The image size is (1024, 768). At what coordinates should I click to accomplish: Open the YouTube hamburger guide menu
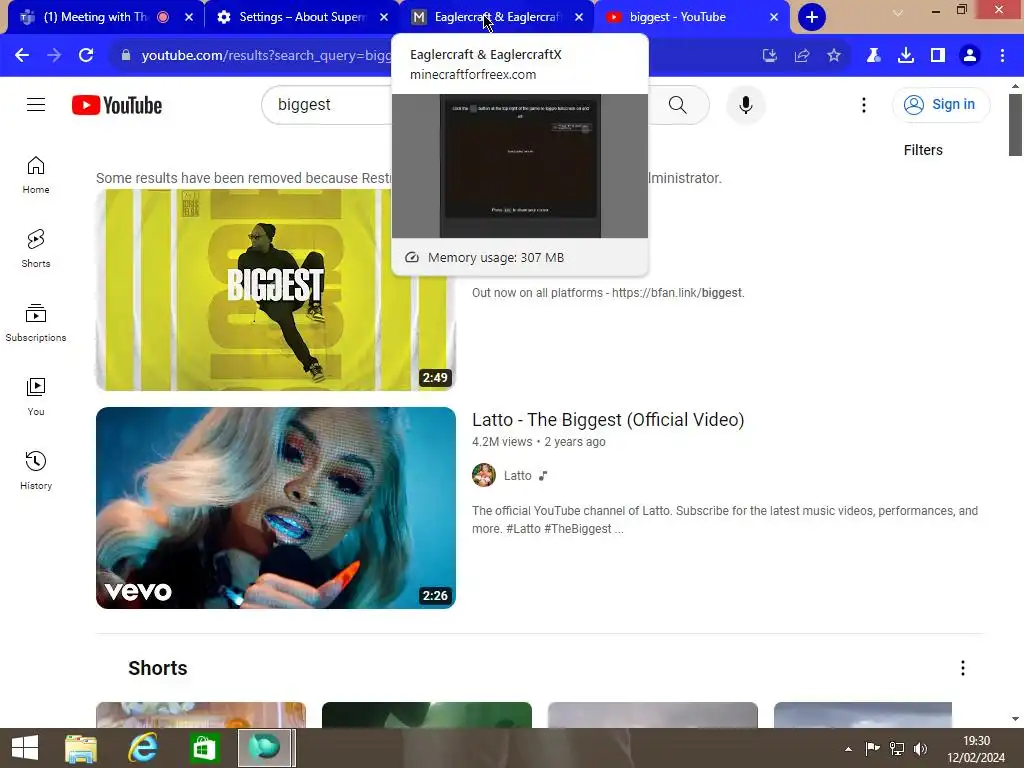coord(36,104)
